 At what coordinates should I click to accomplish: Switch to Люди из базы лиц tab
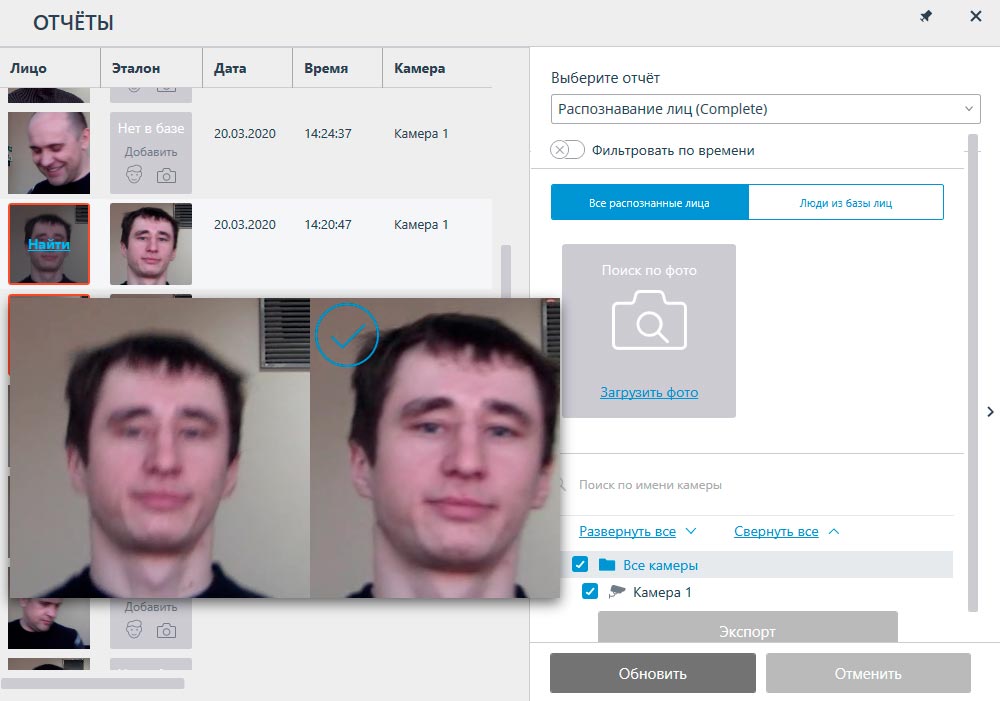click(845, 202)
